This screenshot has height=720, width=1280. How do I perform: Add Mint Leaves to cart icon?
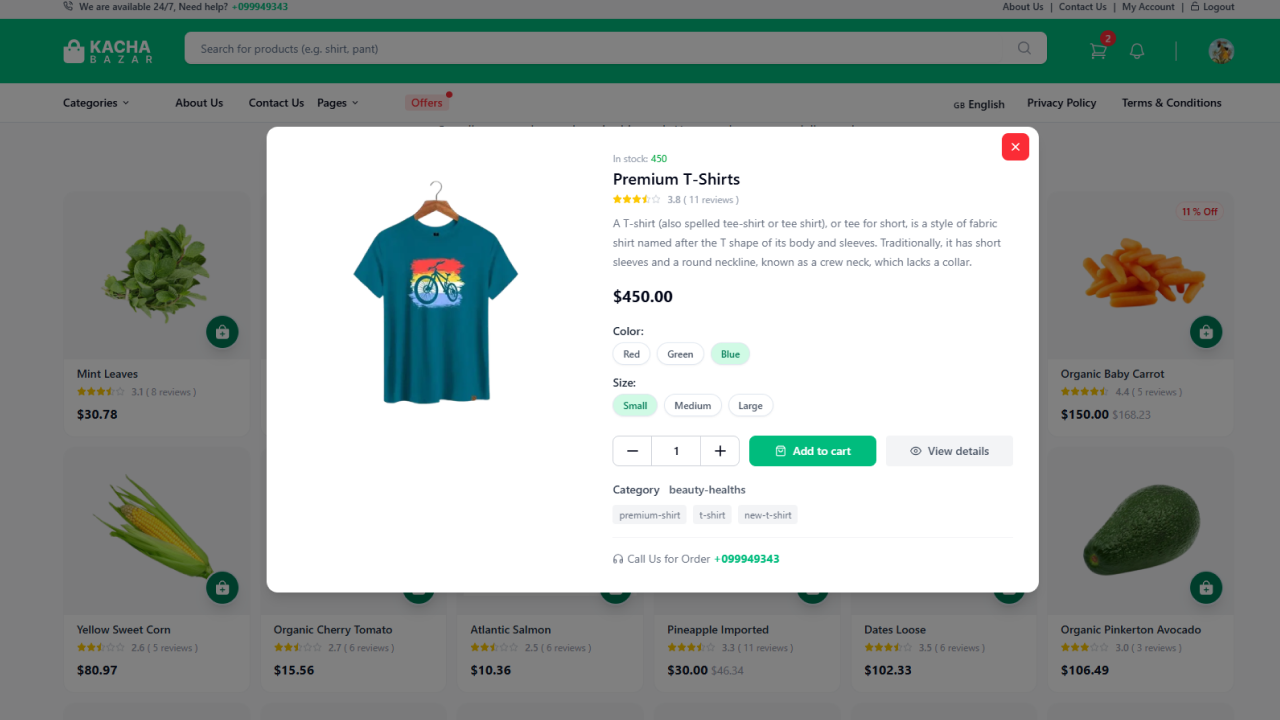pyautogui.click(x=222, y=332)
